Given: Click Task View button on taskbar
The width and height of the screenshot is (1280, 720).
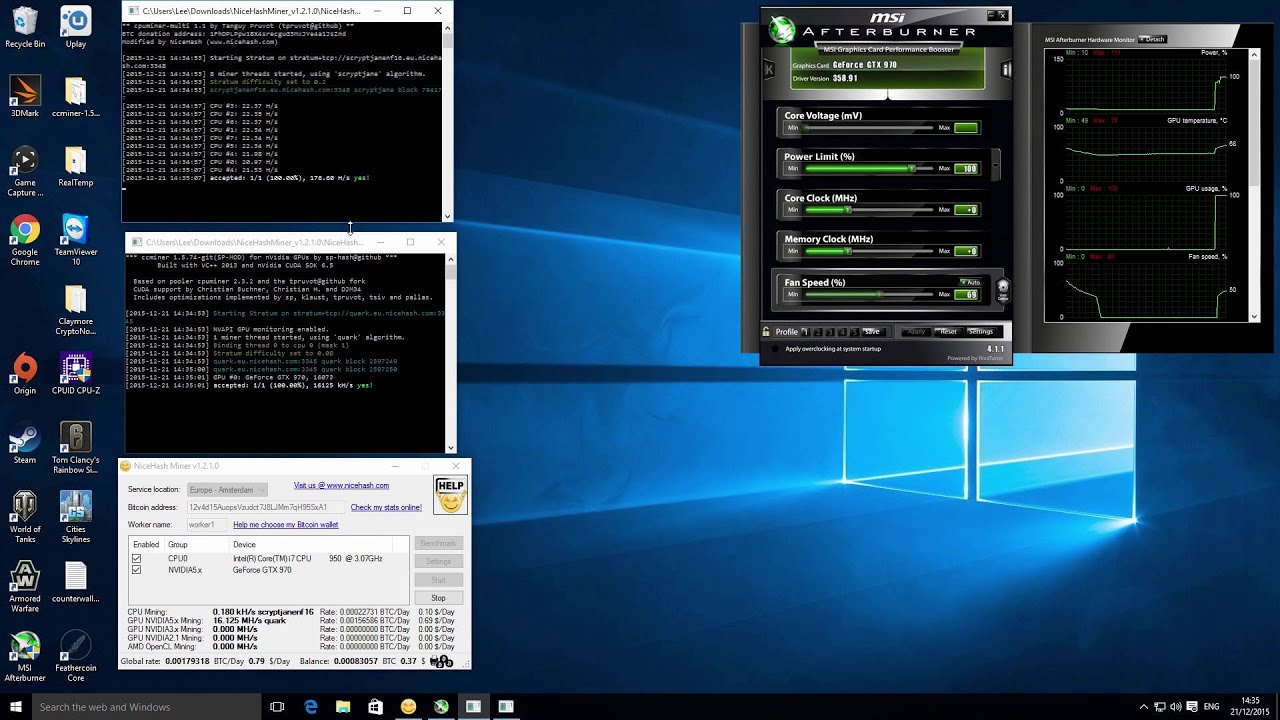Looking at the screenshot, I should 277,707.
